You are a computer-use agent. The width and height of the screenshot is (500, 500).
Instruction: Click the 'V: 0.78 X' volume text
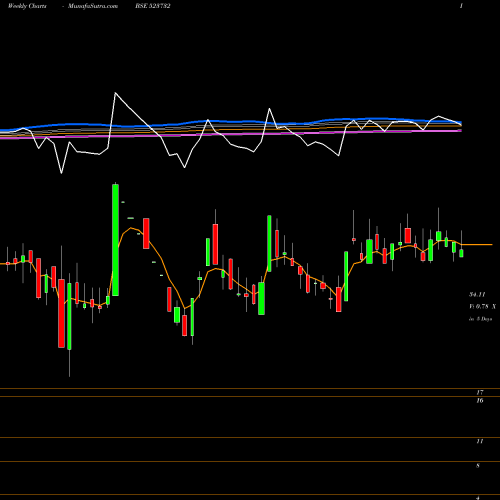tap(482, 306)
